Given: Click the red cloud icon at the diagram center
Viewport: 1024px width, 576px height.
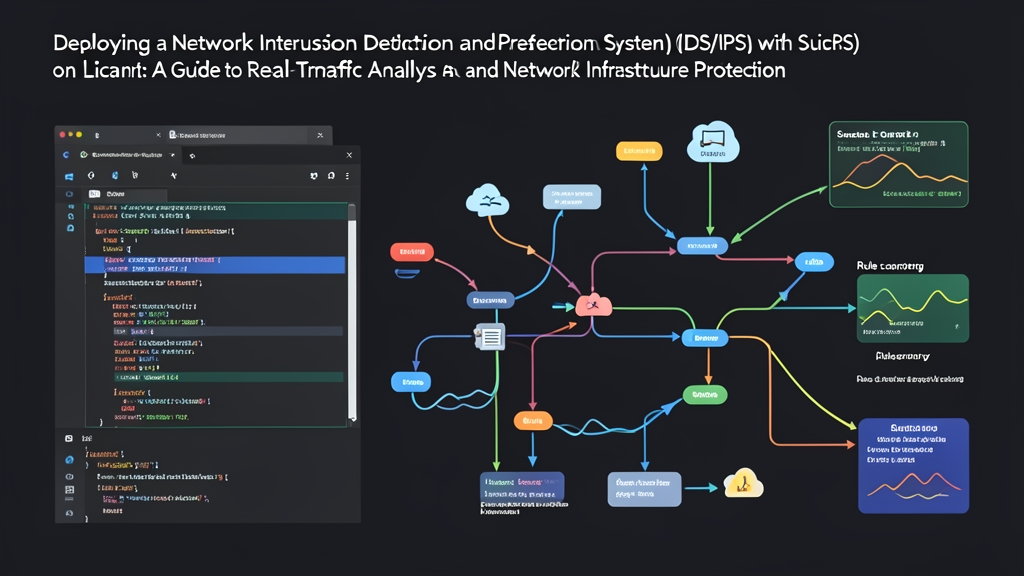Looking at the screenshot, I should tap(594, 305).
